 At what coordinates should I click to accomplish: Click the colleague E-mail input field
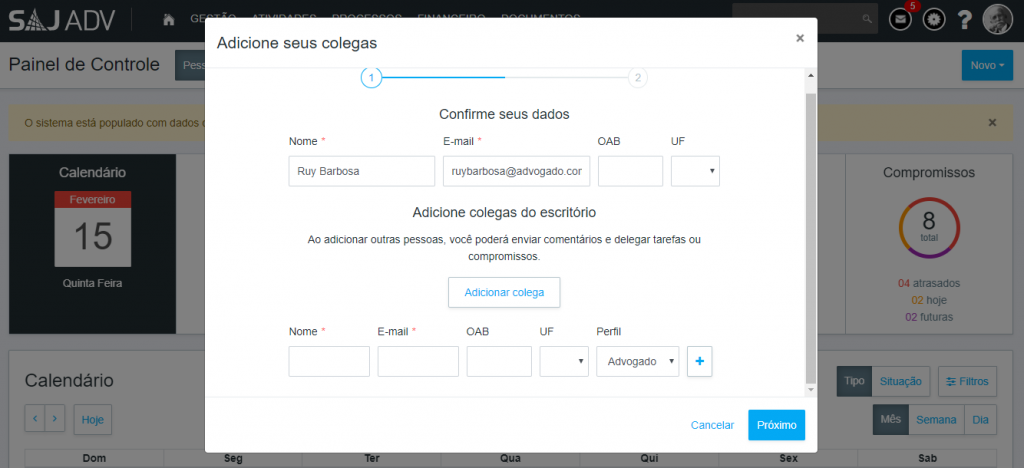418,362
